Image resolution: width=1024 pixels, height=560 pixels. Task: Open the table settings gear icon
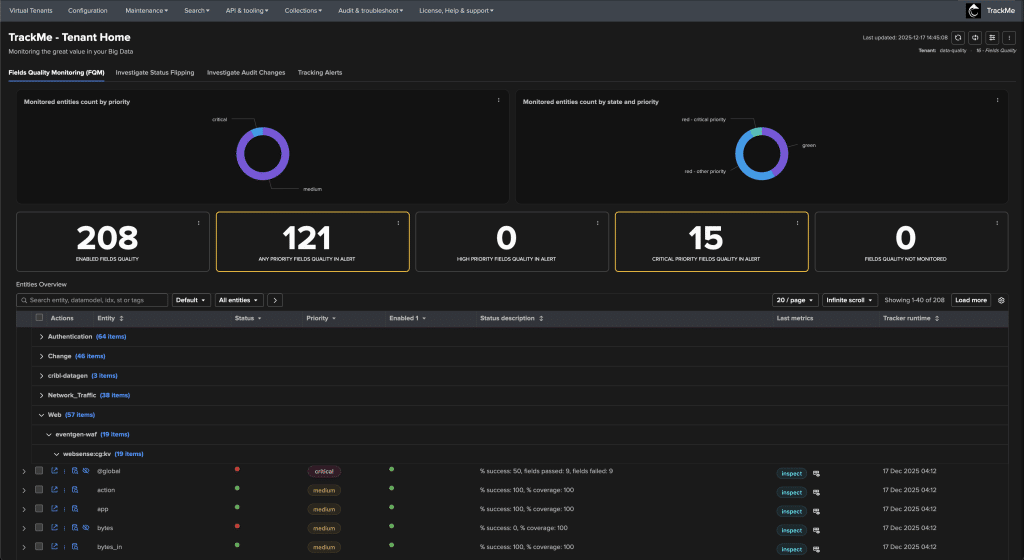[x=1001, y=300]
